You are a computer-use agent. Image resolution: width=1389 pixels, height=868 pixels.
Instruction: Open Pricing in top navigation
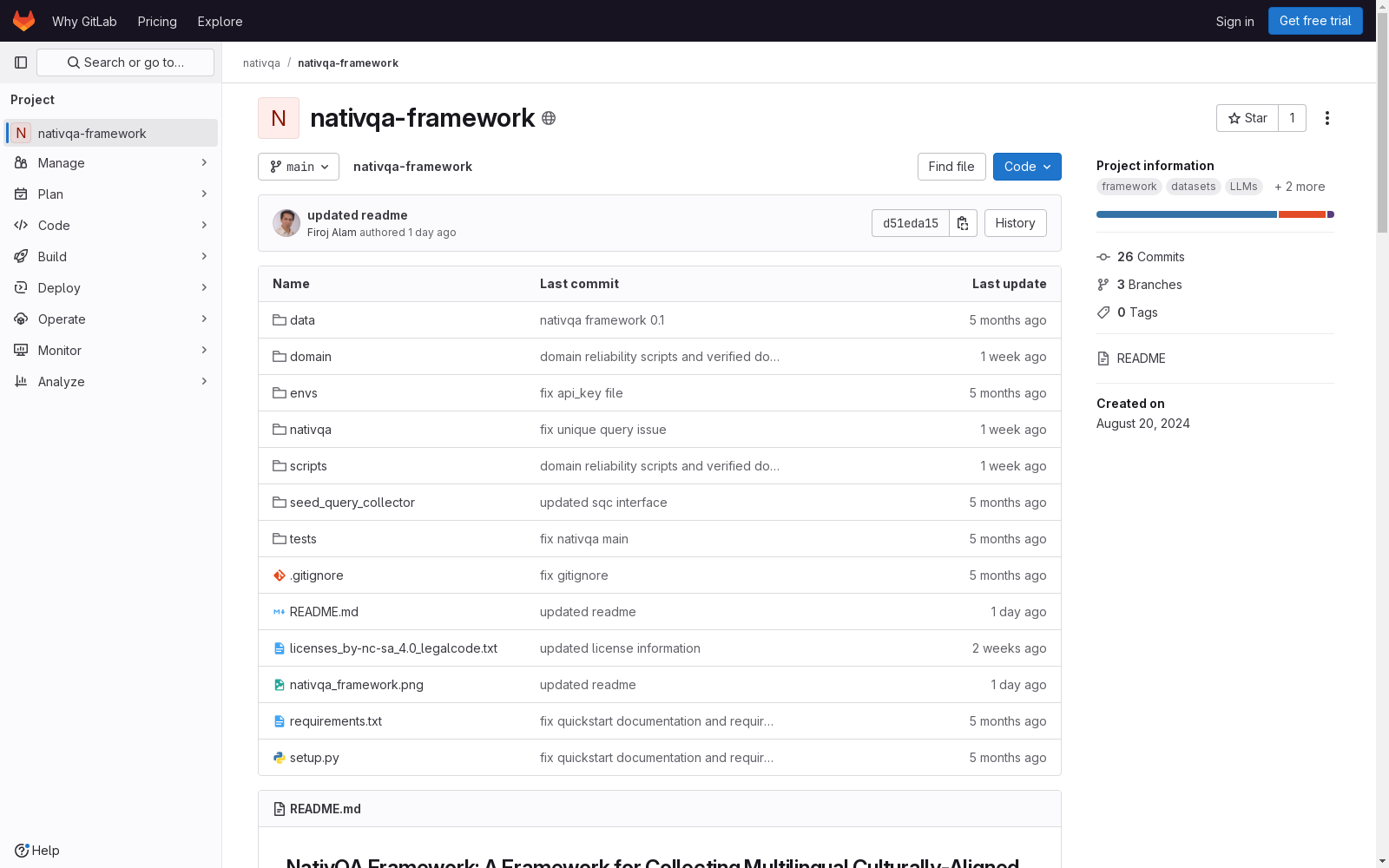[x=157, y=21]
